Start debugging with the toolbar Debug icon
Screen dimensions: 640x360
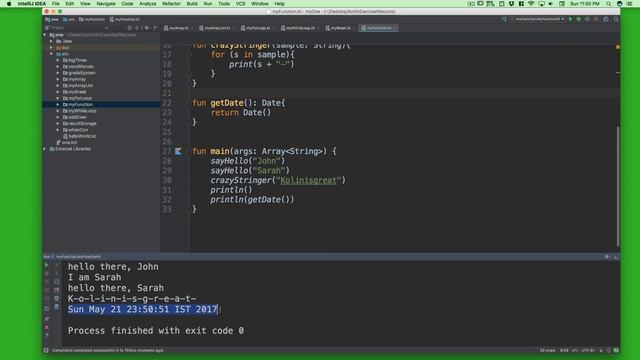579,19
